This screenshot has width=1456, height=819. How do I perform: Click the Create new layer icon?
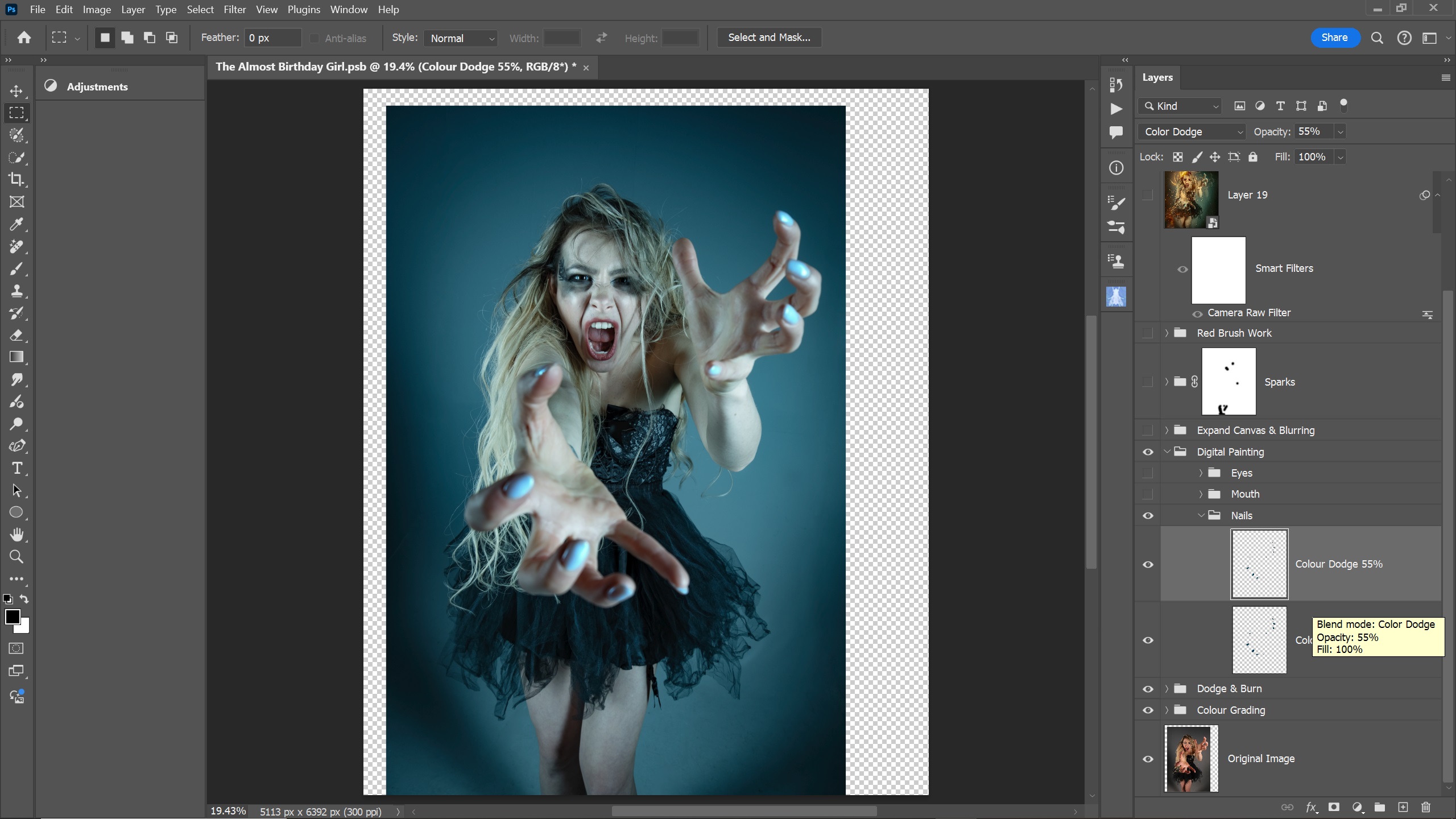[1403, 807]
